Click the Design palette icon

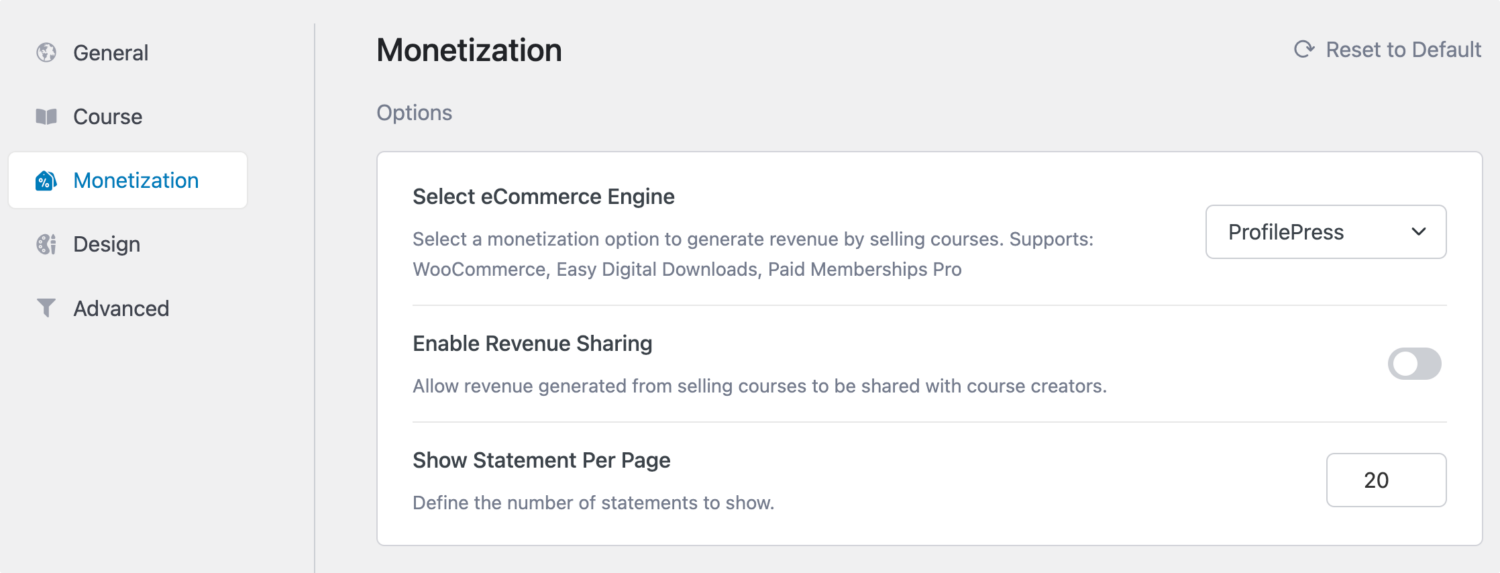pos(46,245)
